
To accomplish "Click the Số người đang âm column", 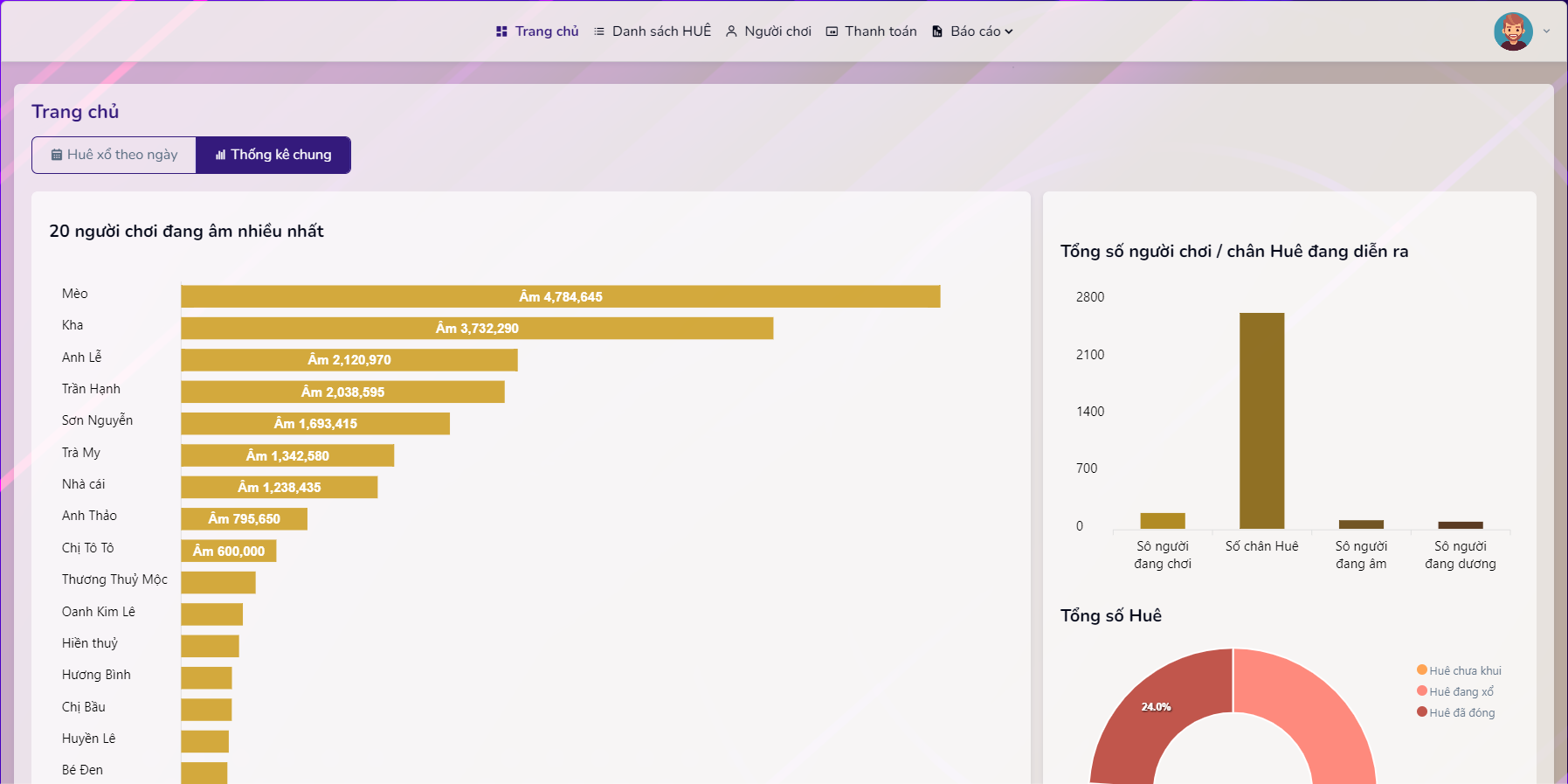I will [1361, 524].
